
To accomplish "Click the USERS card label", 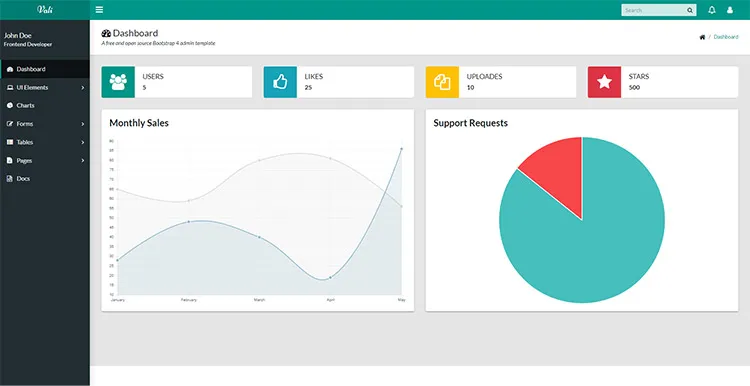I will 153,77.
